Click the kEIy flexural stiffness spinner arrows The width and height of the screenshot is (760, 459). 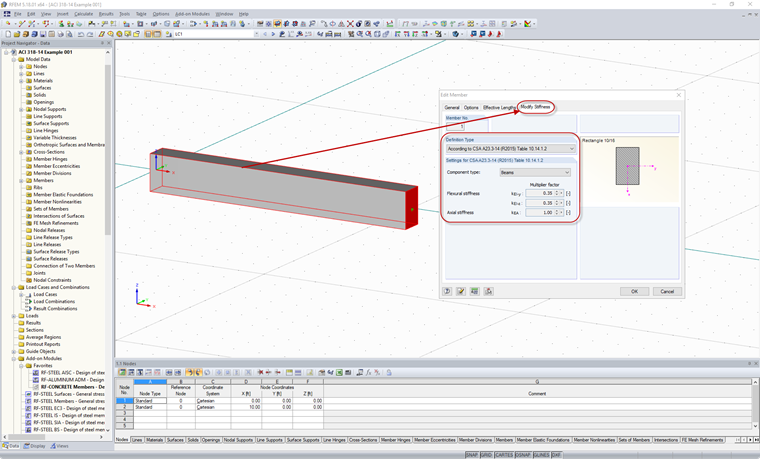pyautogui.click(x=558, y=193)
